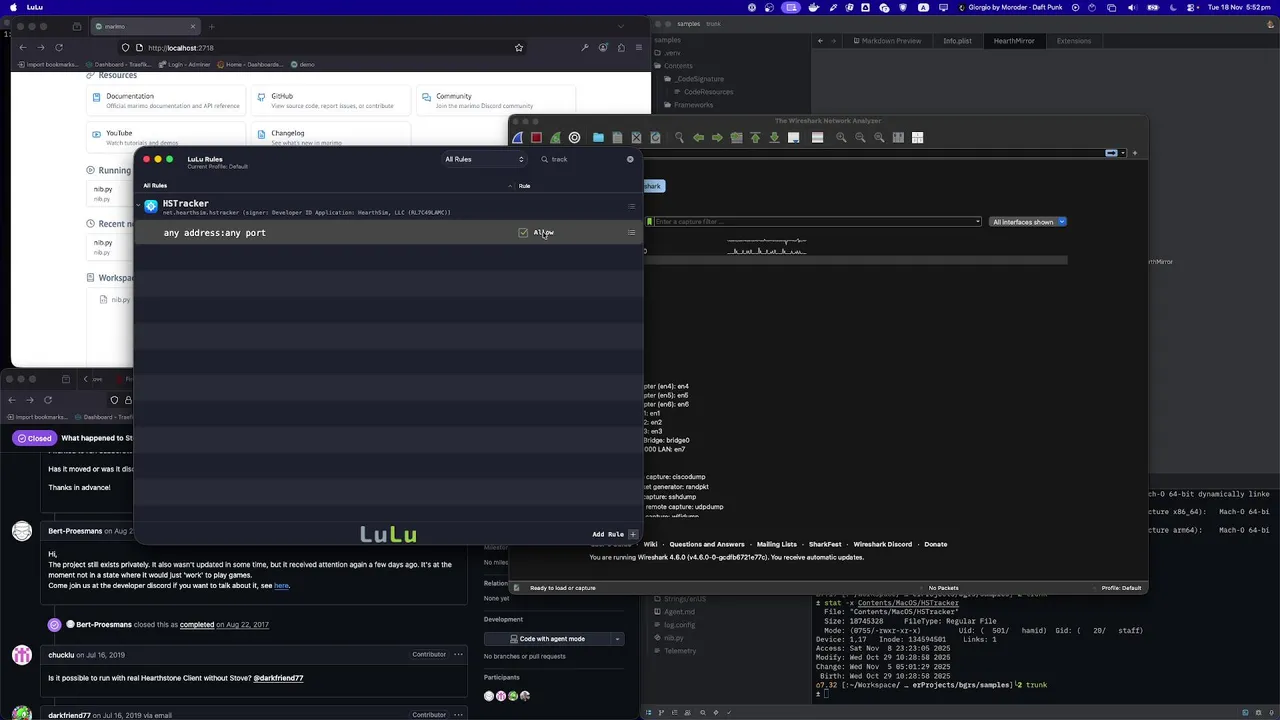Click the plus icon next to Add Rule
This screenshot has height=720, width=1280.
(632, 534)
